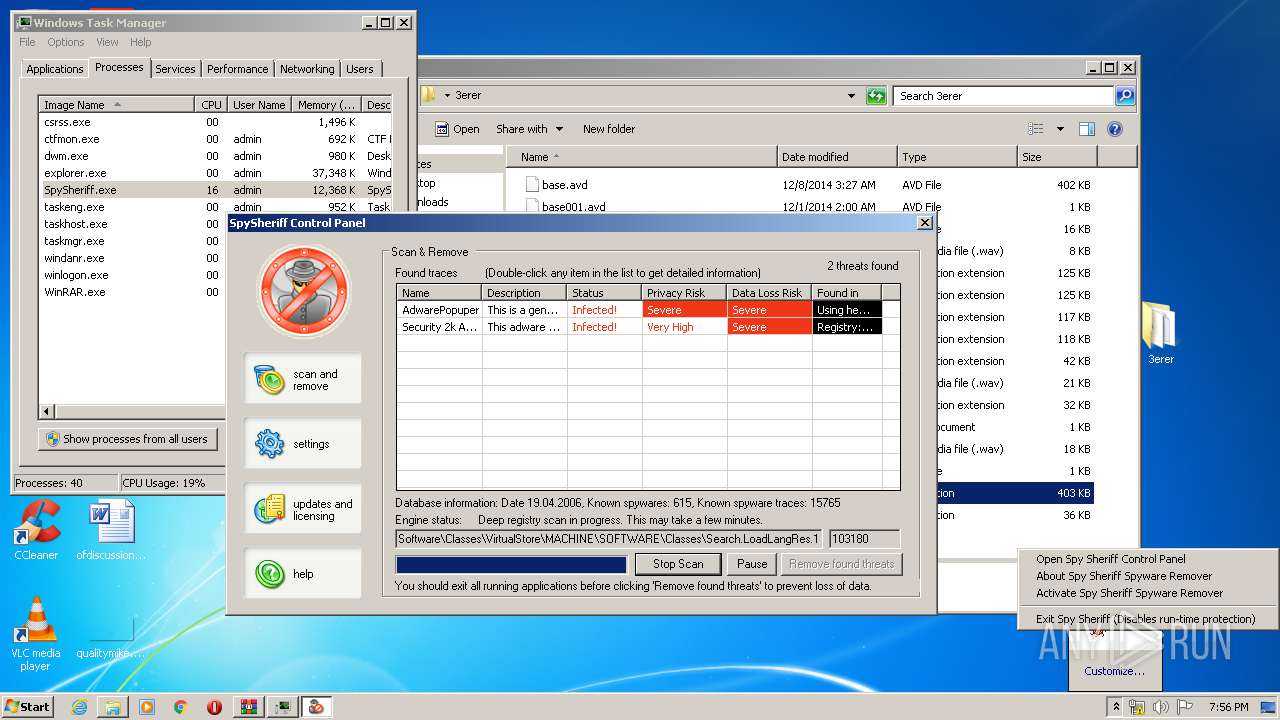The image size is (1280, 720).
Task: Open SpySheriff settings
Action: (302, 443)
